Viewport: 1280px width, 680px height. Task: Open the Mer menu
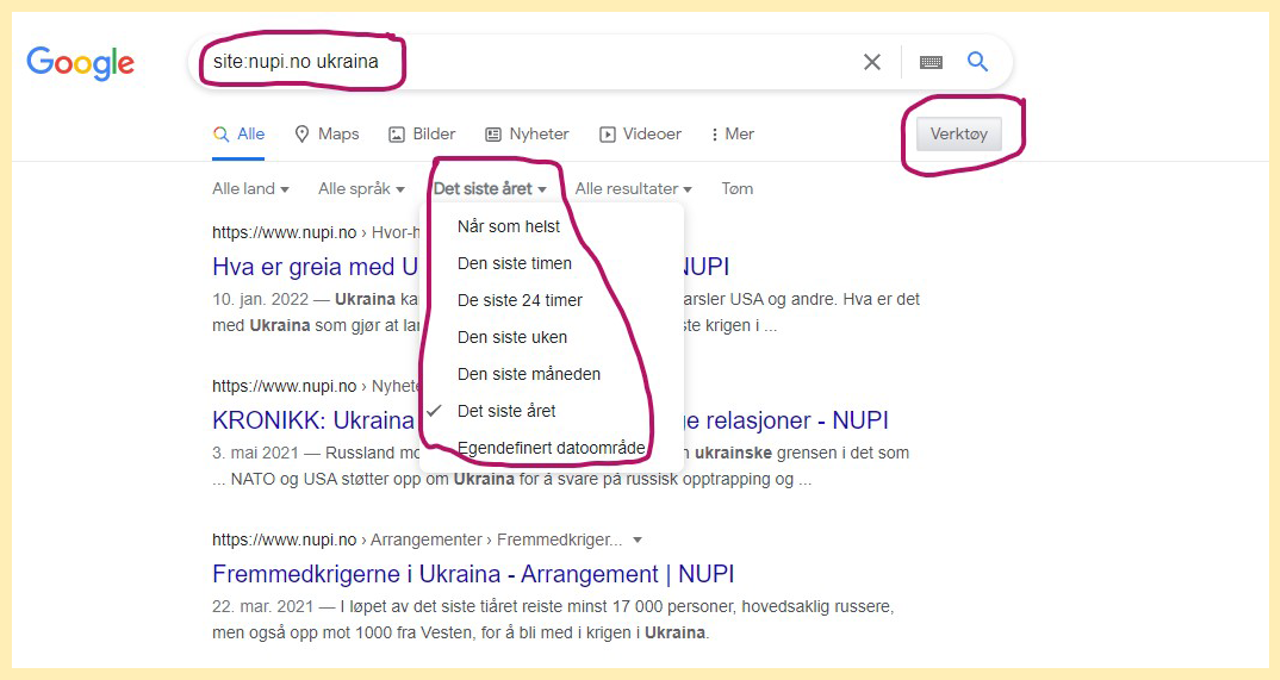[732, 134]
